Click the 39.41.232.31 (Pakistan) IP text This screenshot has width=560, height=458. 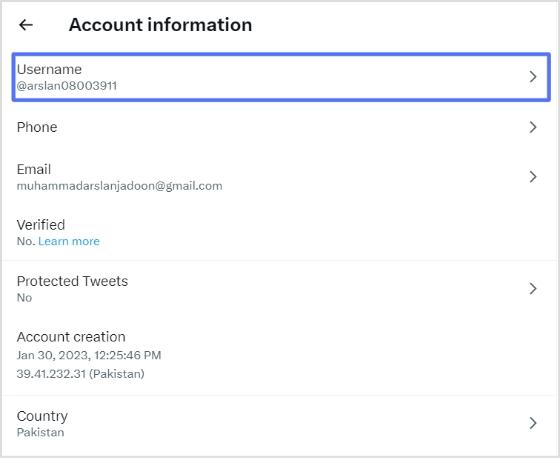coord(80,374)
